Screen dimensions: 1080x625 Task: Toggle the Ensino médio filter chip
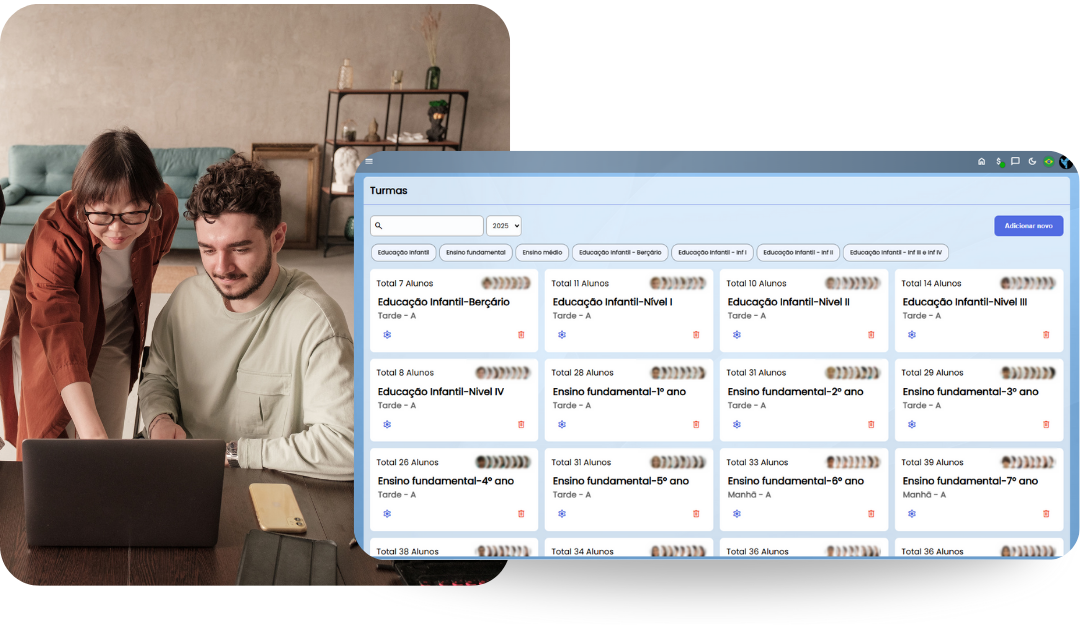coord(542,252)
